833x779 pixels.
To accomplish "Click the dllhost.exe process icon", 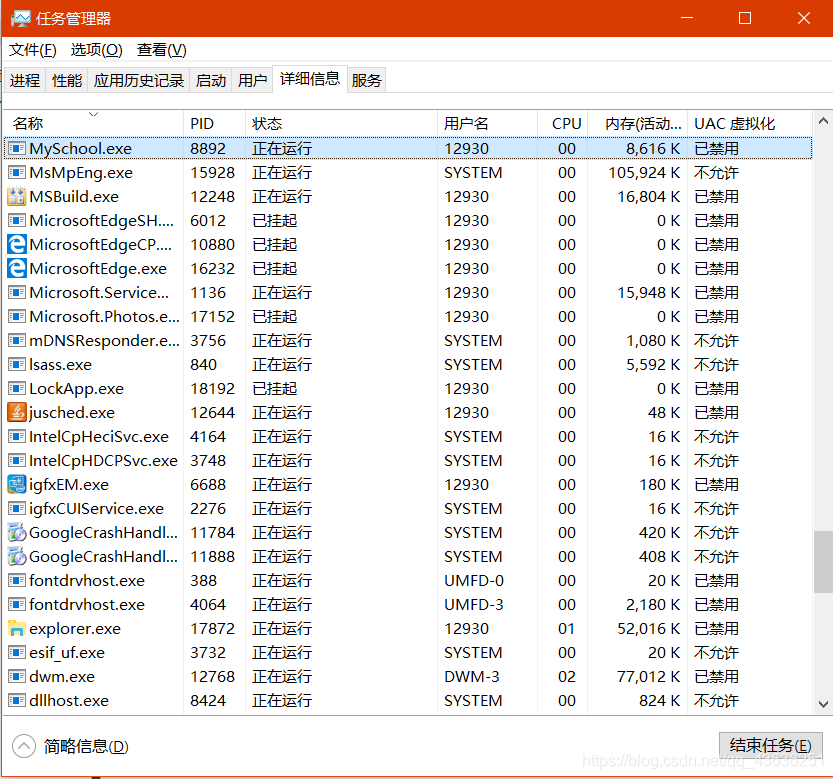I will 16,700.
